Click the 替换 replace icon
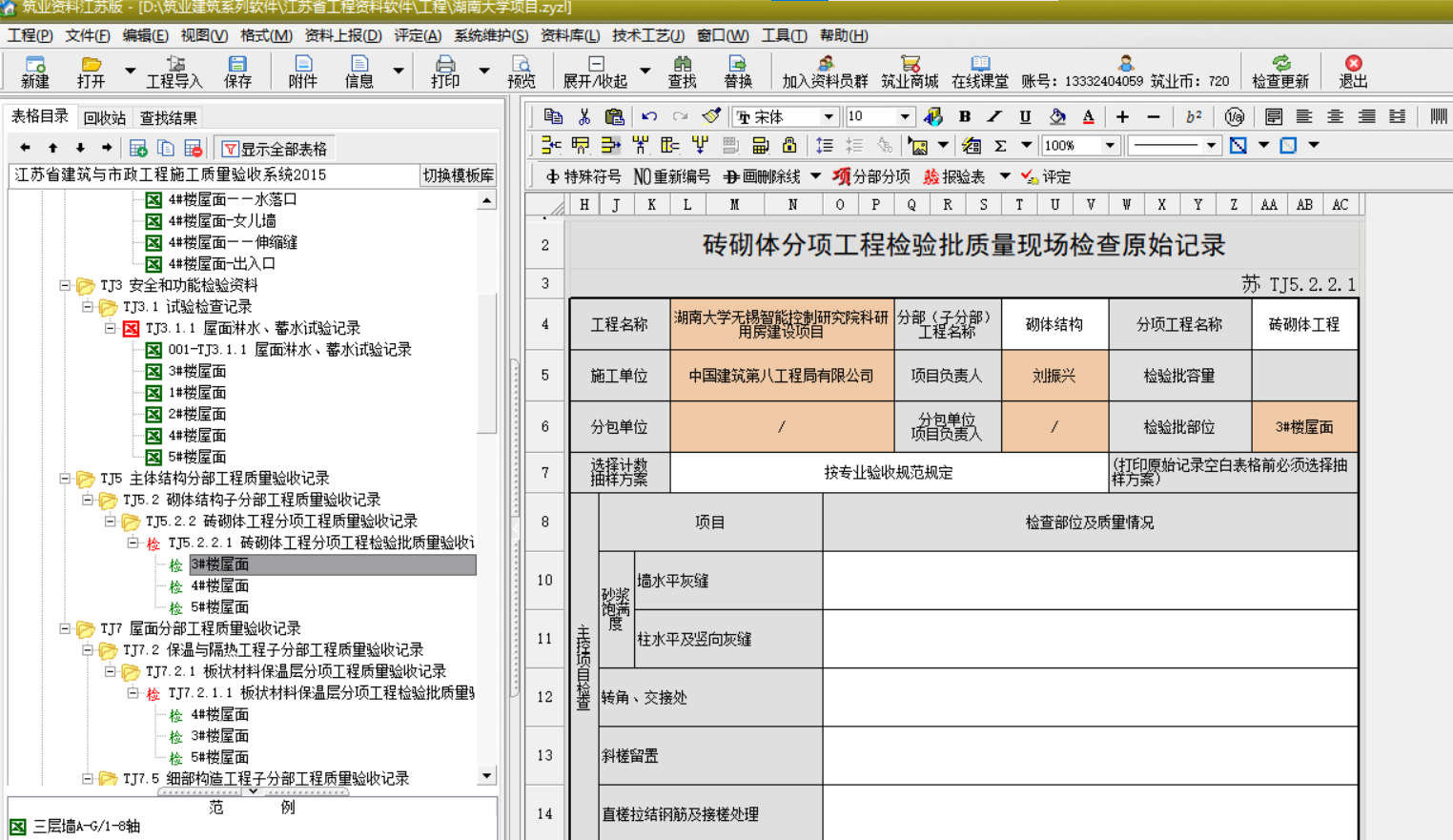The width and height of the screenshot is (1453, 840). click(737, 72)
